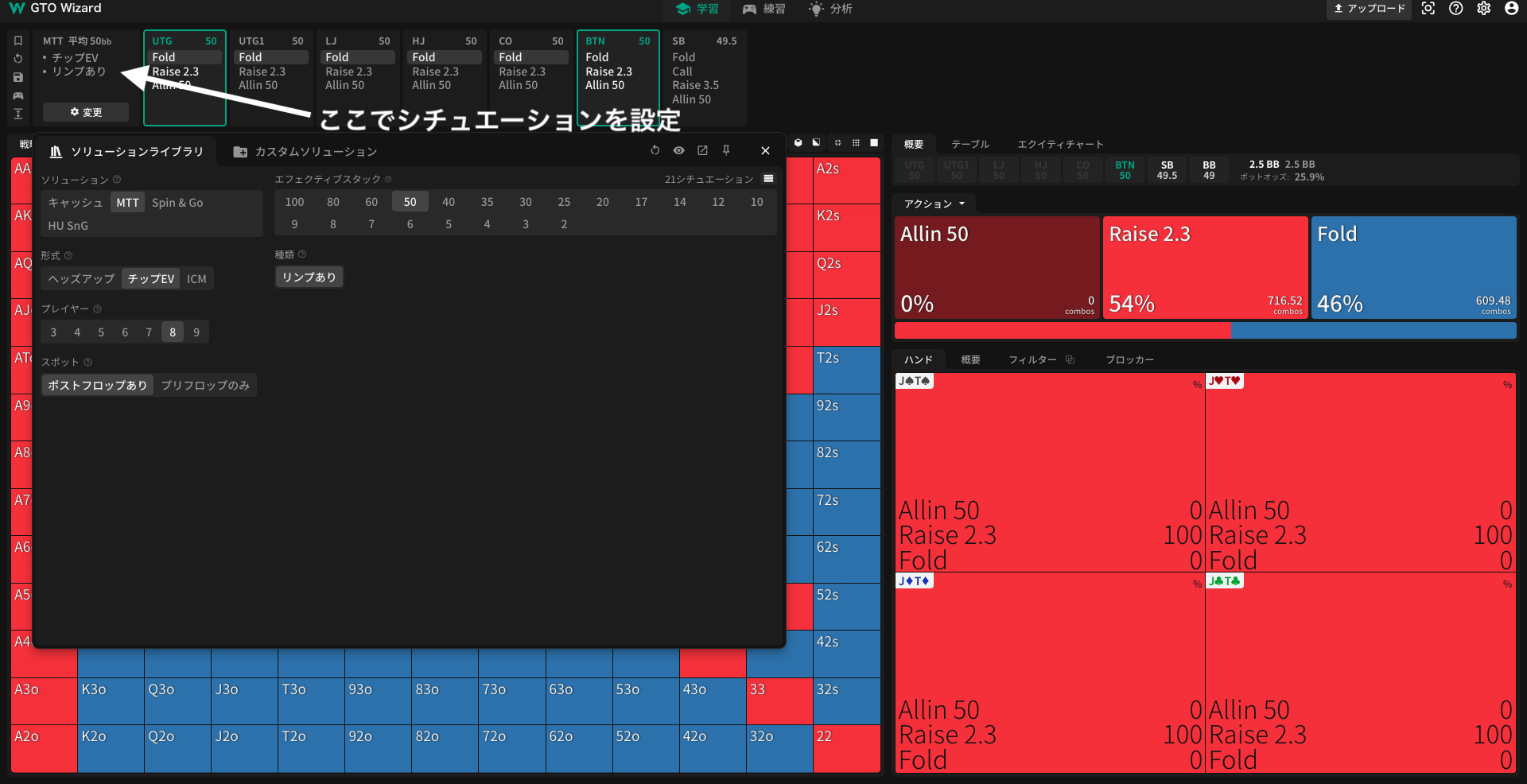Click the cube icon above the range grid
The image size is (1527, 784).
(798, 143)
